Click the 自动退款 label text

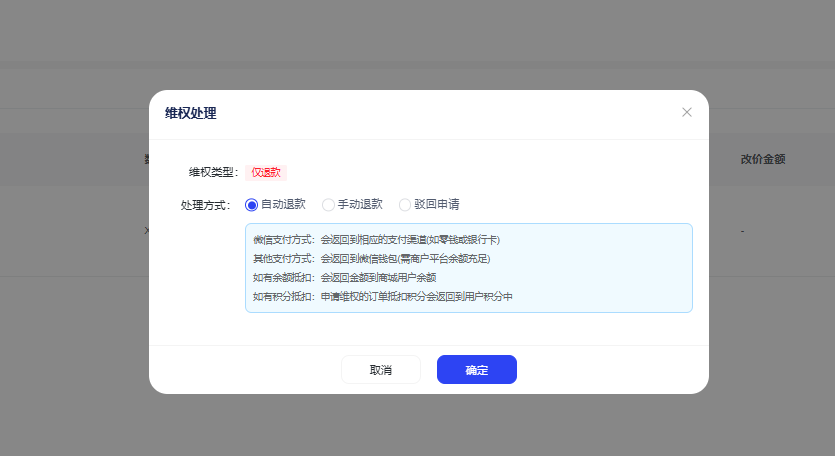coord(283,205)
